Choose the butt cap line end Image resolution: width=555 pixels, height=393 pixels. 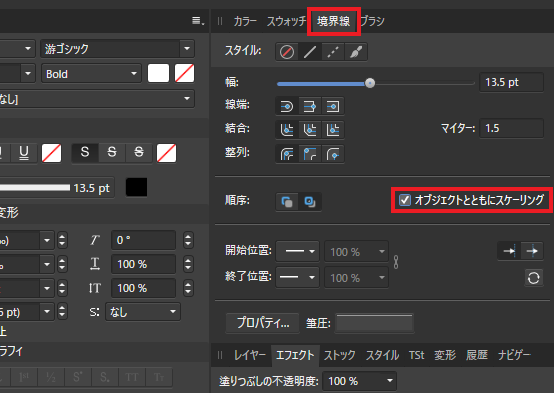pyautogui.click(x=310, y=106)
